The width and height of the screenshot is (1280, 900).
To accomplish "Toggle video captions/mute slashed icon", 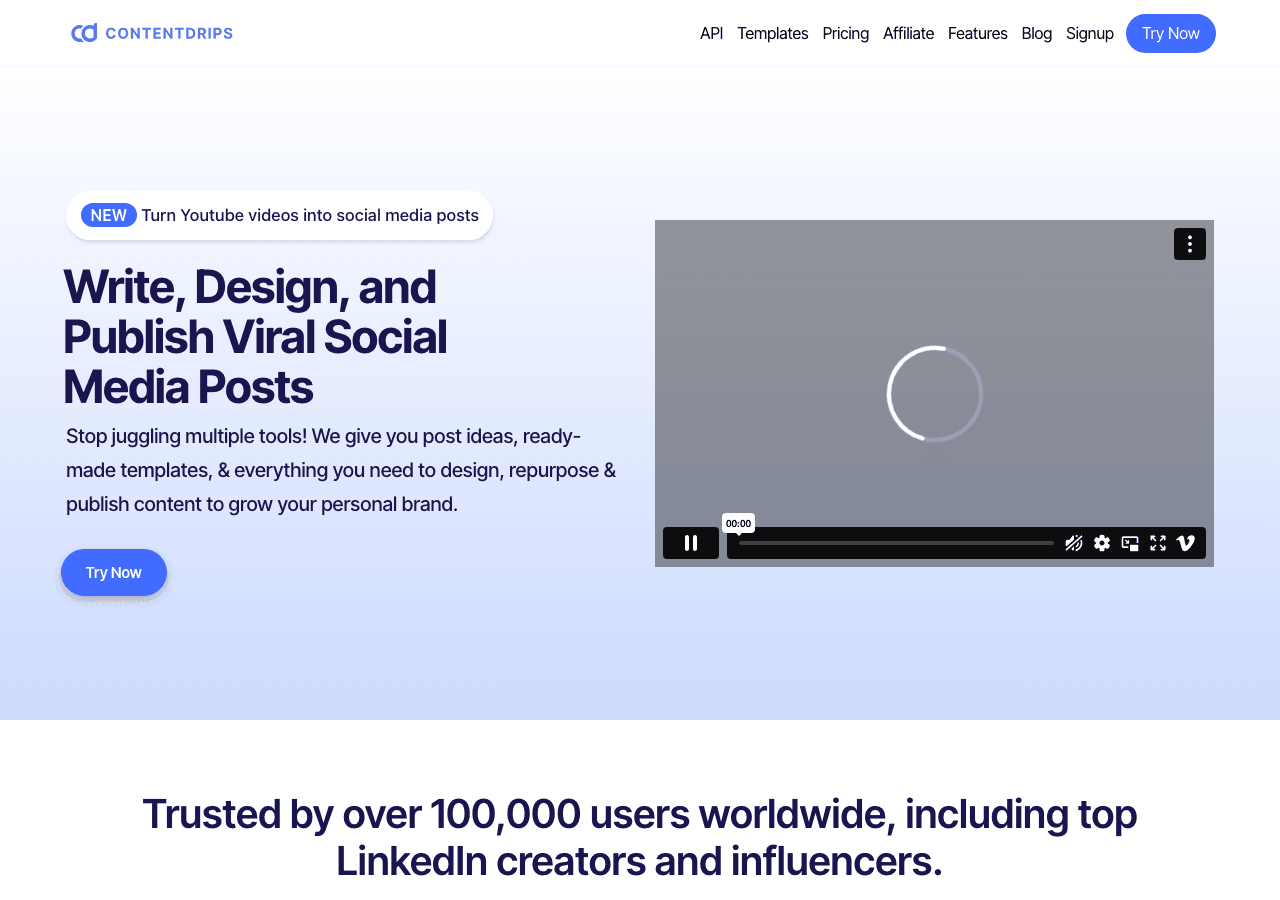I will coord(1073,543).
